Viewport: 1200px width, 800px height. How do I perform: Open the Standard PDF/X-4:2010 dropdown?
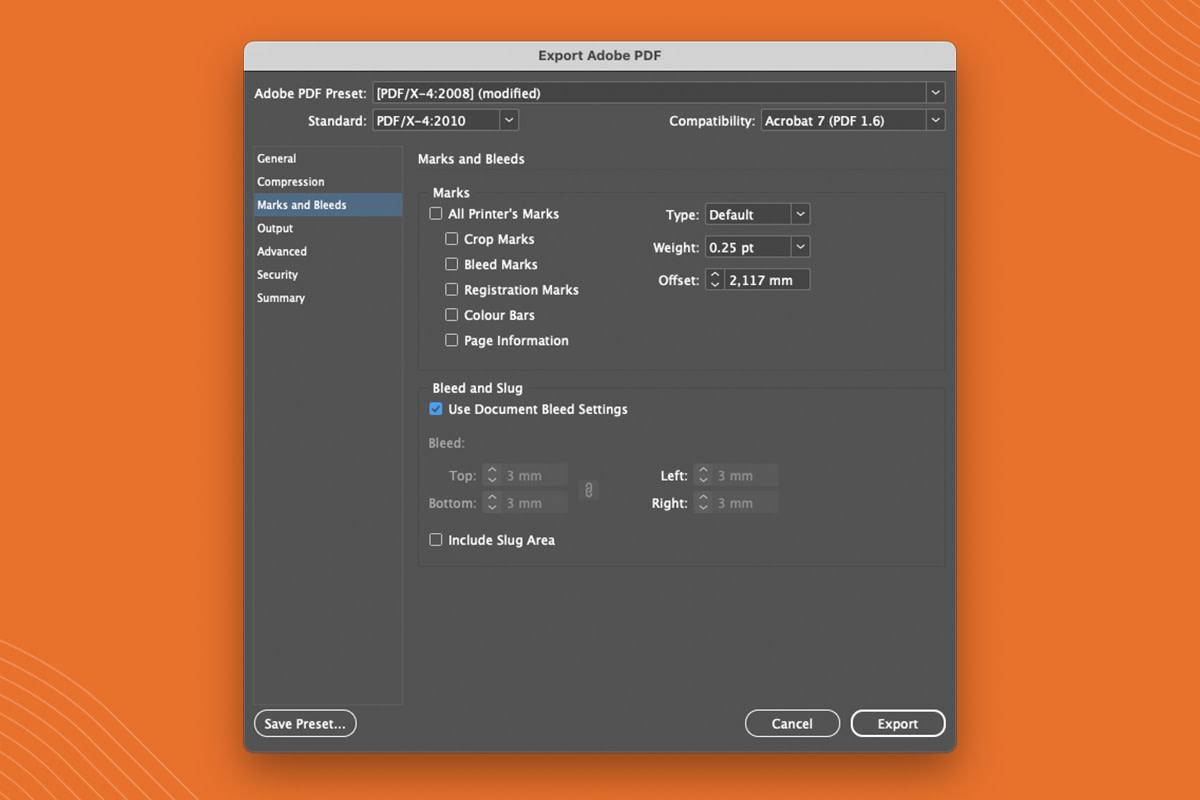(x=445, y=120)
